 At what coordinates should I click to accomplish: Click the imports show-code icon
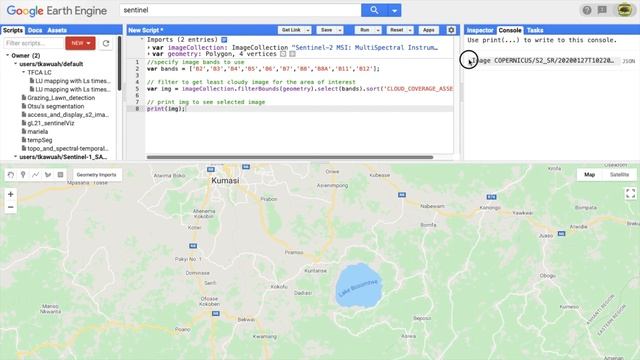click(x=224, y=40)
